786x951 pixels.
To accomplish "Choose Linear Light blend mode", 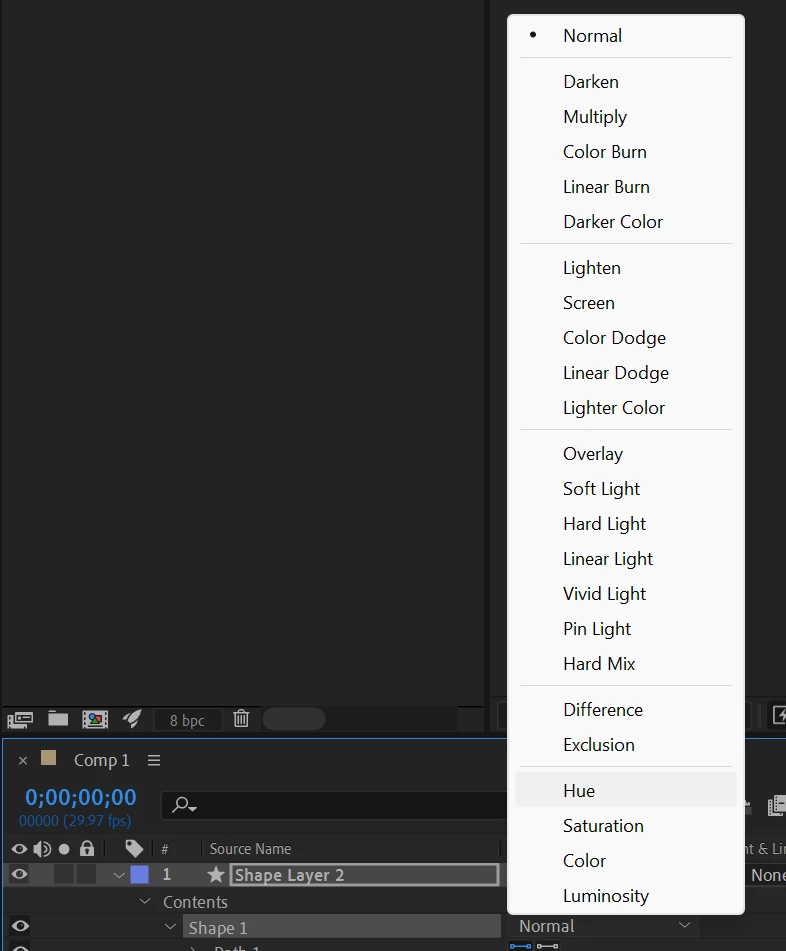I will point(625,559).
